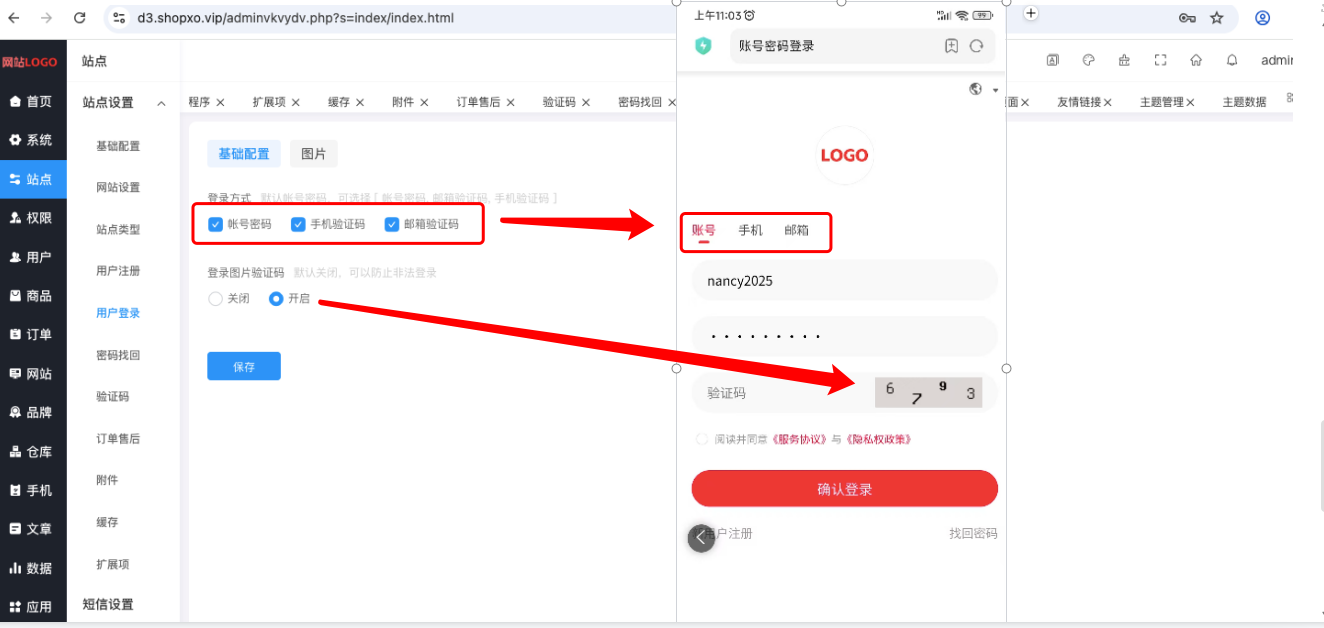
Task: Click the round back arrow button on phone
Action: coord(701,538)
